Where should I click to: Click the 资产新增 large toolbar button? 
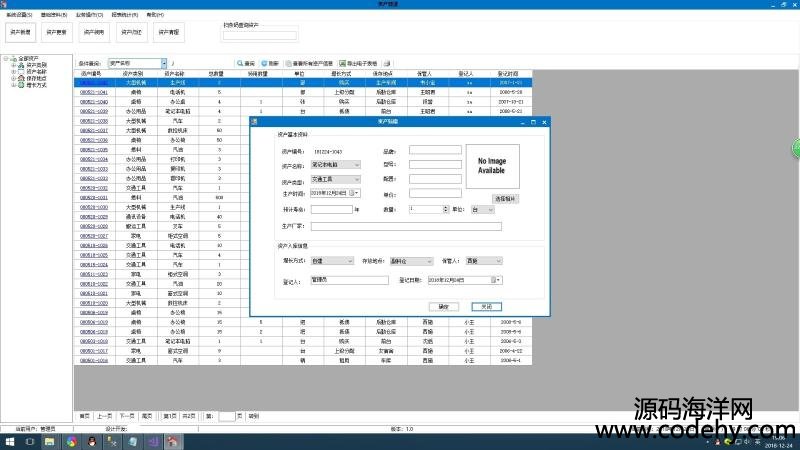coord(20,32)
